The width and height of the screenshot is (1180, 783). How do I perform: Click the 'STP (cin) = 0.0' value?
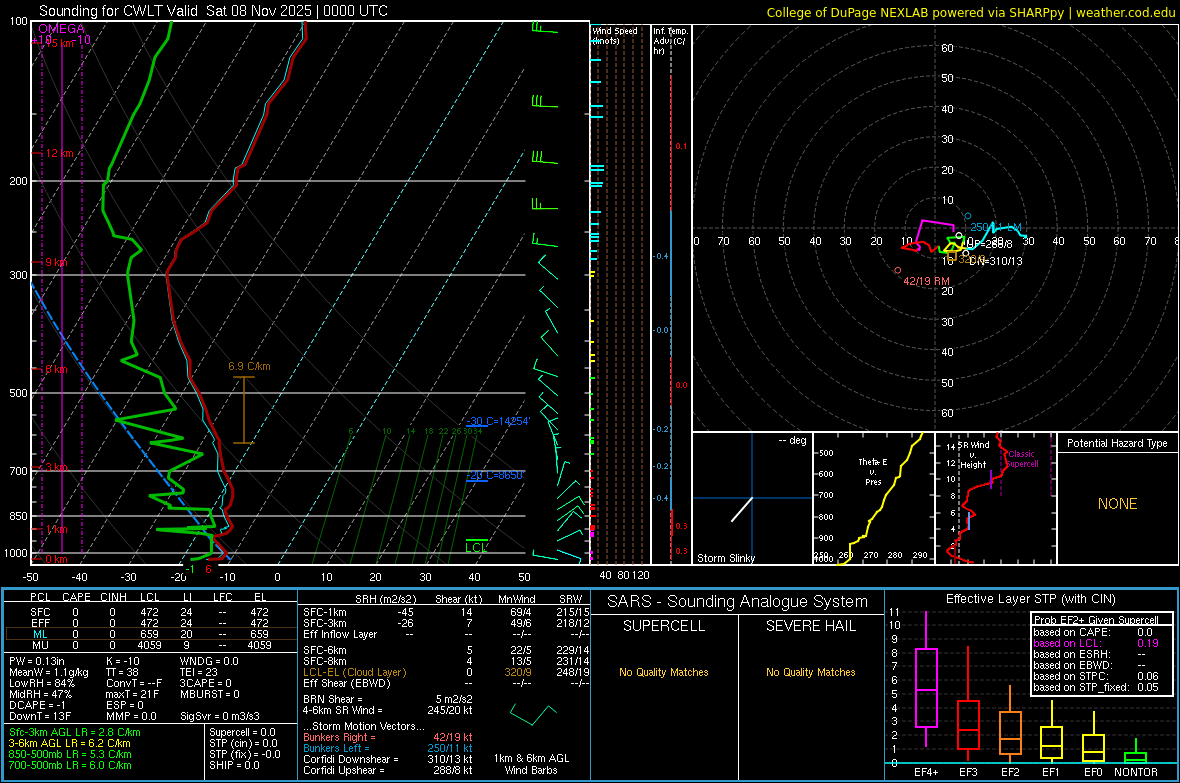(x=243, y=743)
